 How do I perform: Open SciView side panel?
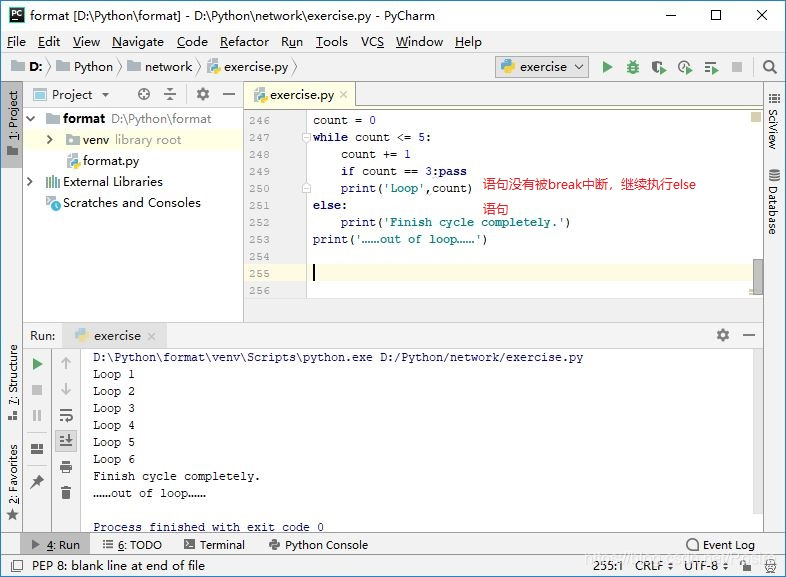(773, 121)
